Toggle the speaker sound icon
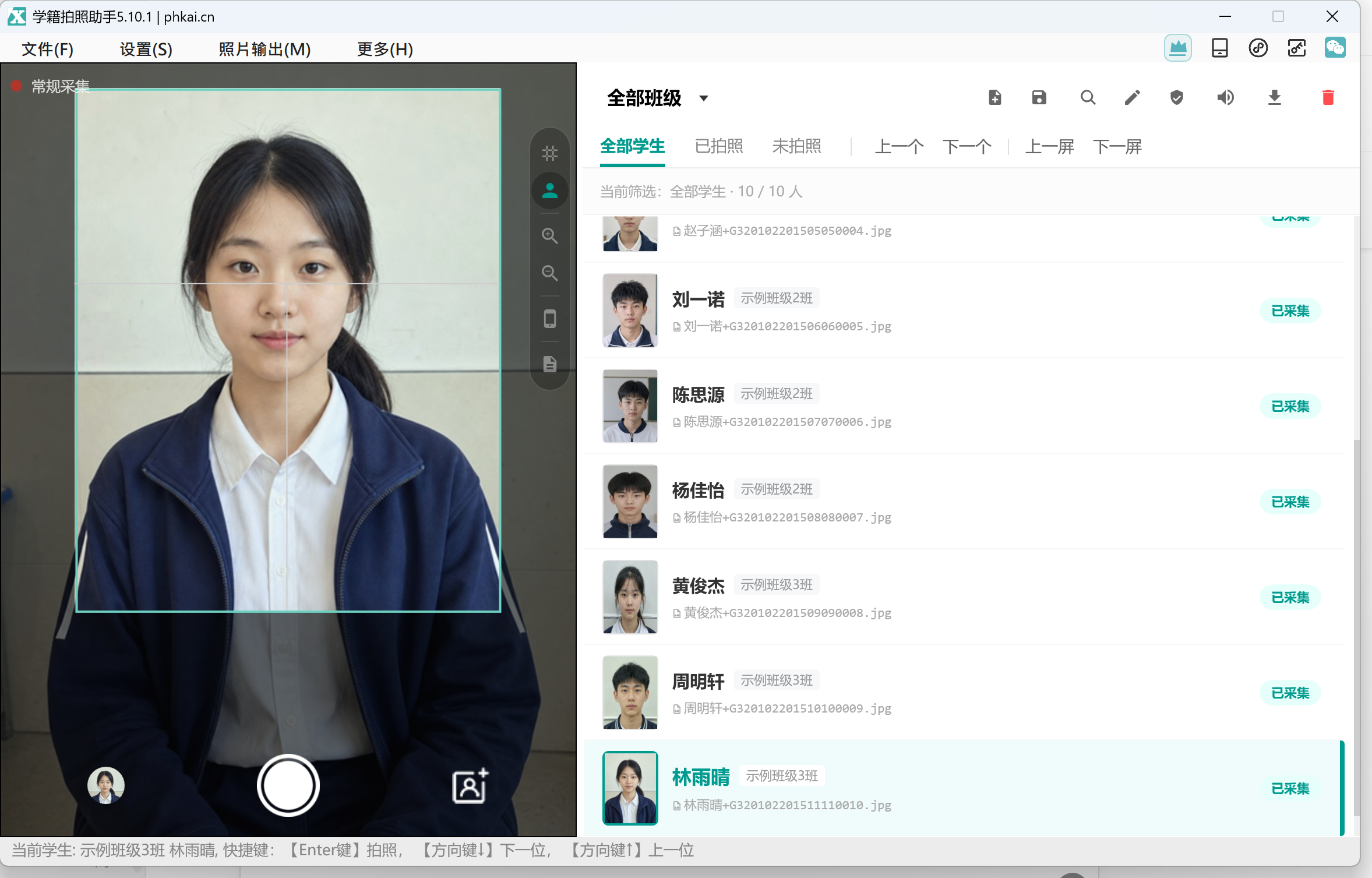The width and height of the screenshot is (1372, 878). [x=1225, y=97]
